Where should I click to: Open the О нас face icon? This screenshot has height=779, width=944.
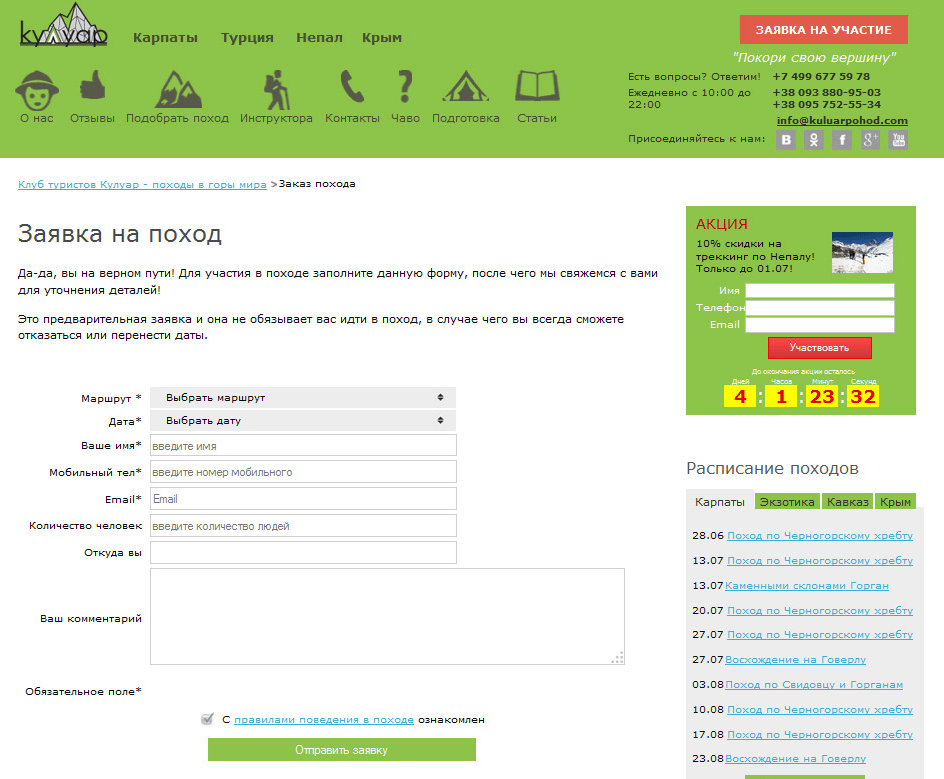tap(36, 89)
